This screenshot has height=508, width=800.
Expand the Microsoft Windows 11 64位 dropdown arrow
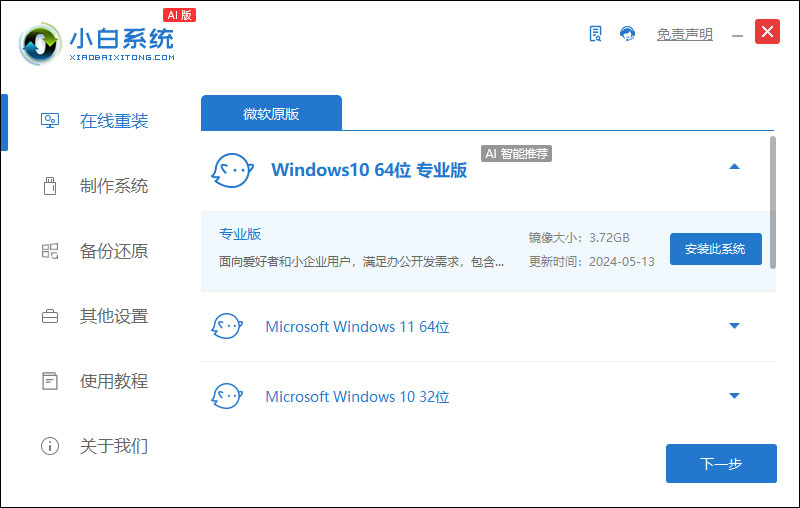click(x=734, y=326)
